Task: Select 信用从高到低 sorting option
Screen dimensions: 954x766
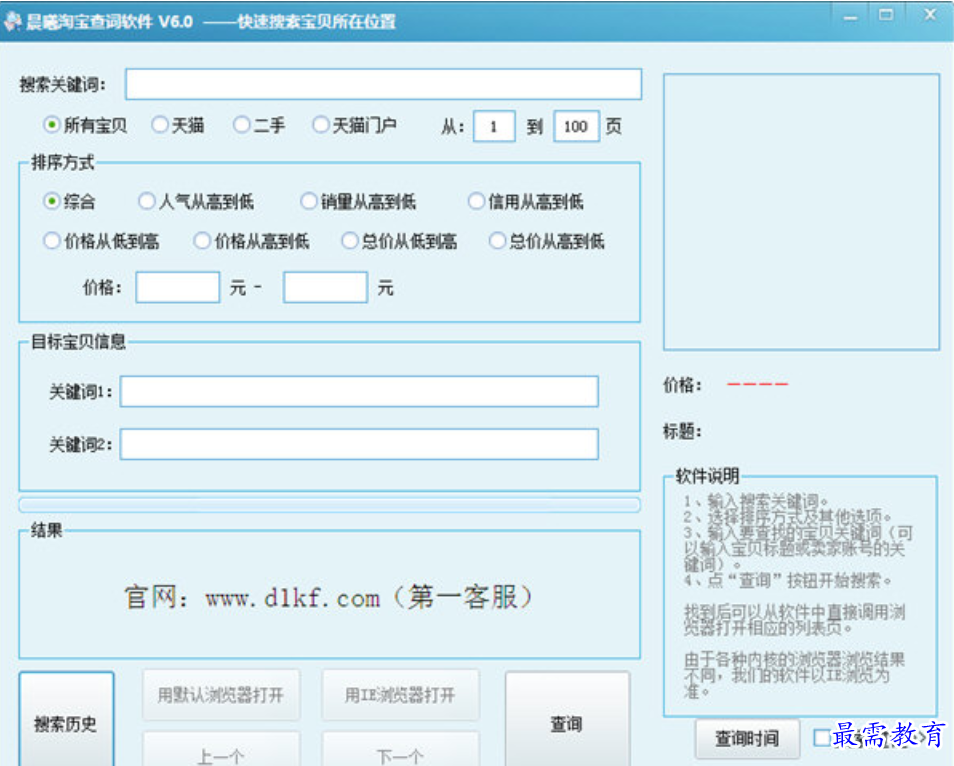Action: pos(476,201)
